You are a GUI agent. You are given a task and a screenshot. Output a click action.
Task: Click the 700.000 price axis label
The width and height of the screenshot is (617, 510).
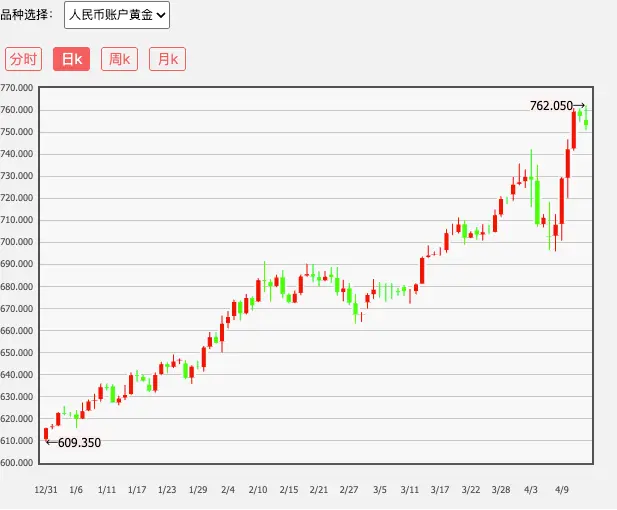pos(18,242)
